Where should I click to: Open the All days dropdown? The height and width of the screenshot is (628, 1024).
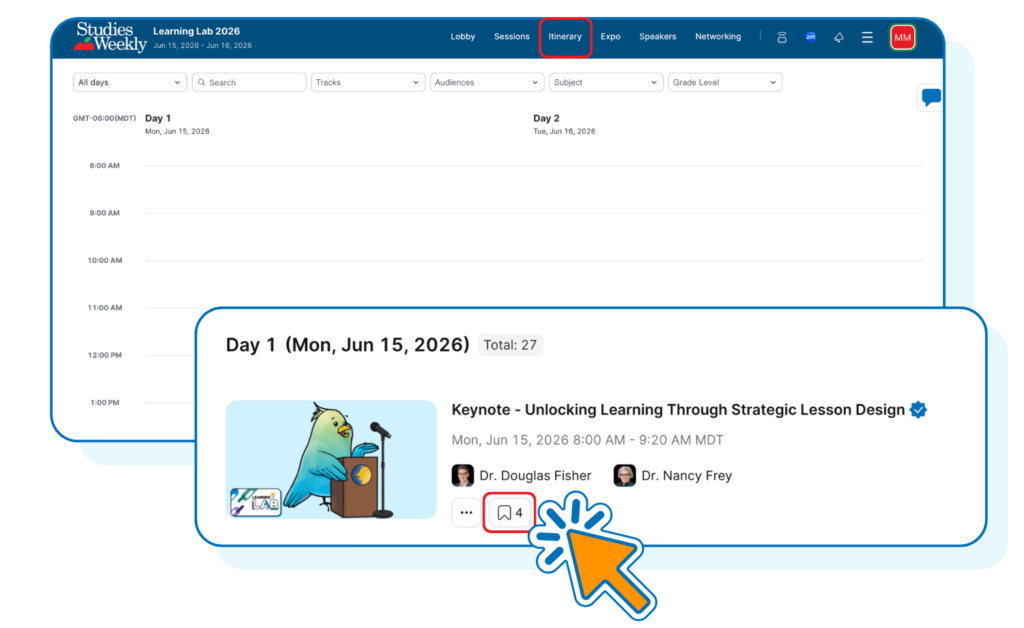click(x=129, y=82)
